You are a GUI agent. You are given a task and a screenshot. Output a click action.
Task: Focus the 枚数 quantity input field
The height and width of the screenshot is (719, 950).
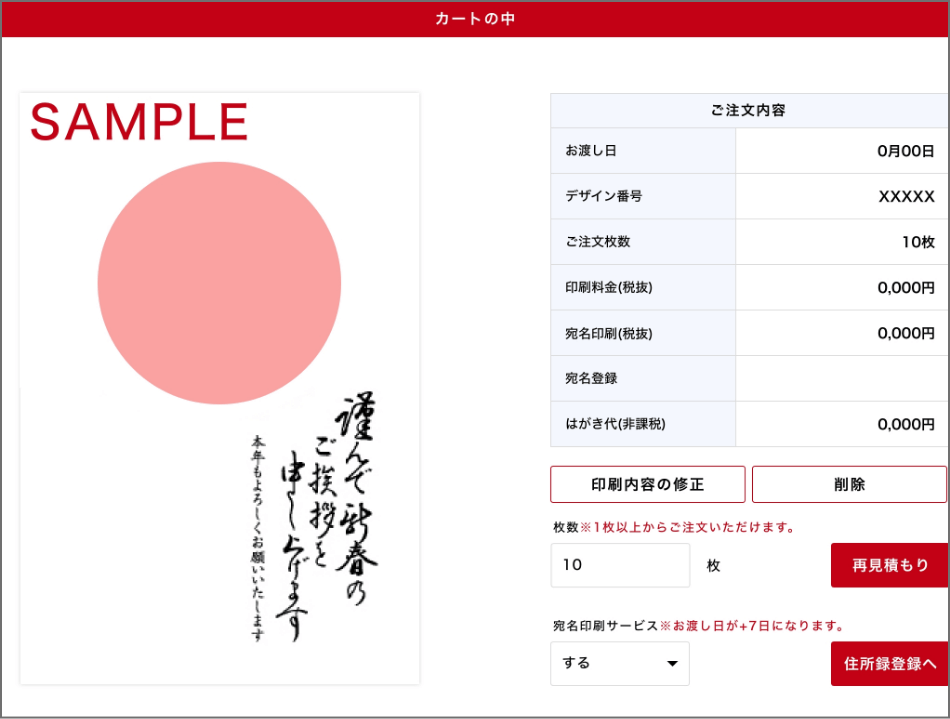620,565
